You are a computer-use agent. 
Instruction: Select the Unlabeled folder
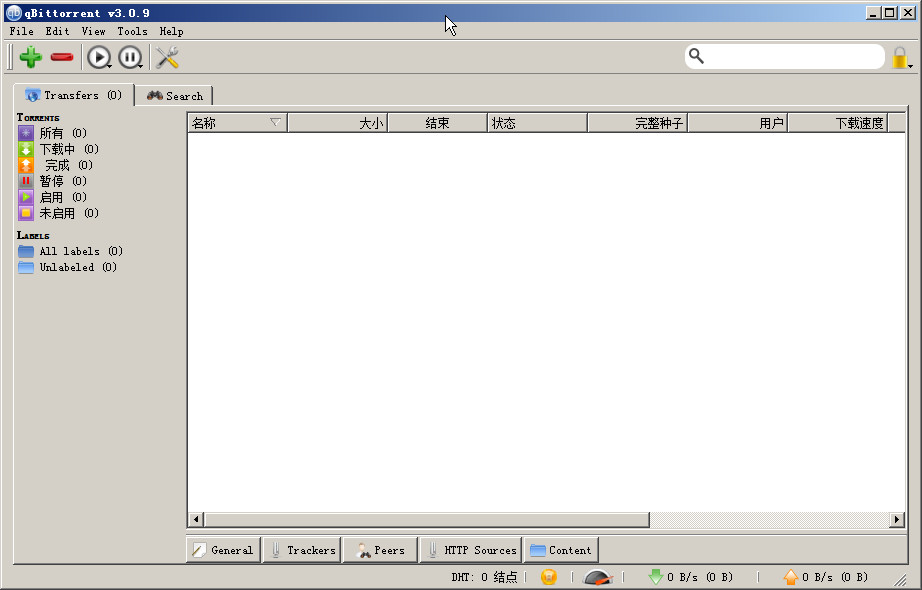point(67,267)
